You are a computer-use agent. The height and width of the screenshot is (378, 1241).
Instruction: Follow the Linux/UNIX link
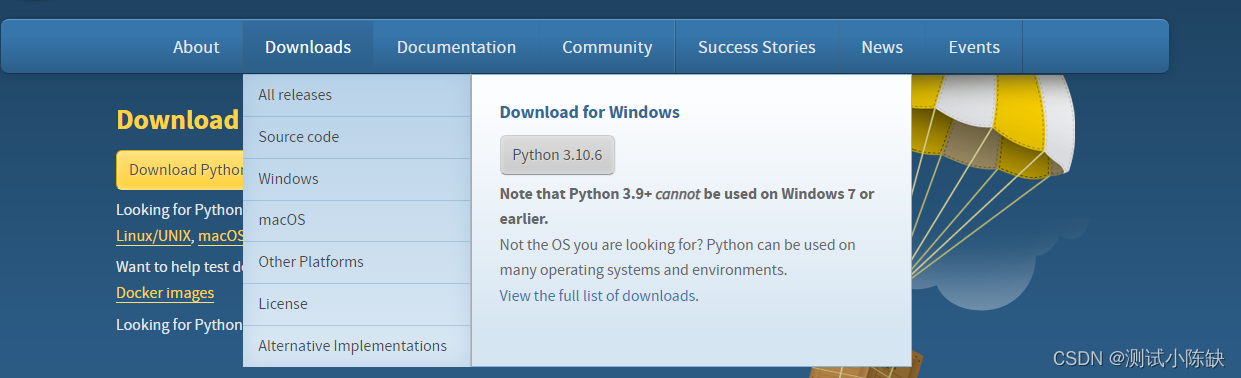[x=153, y=237]
